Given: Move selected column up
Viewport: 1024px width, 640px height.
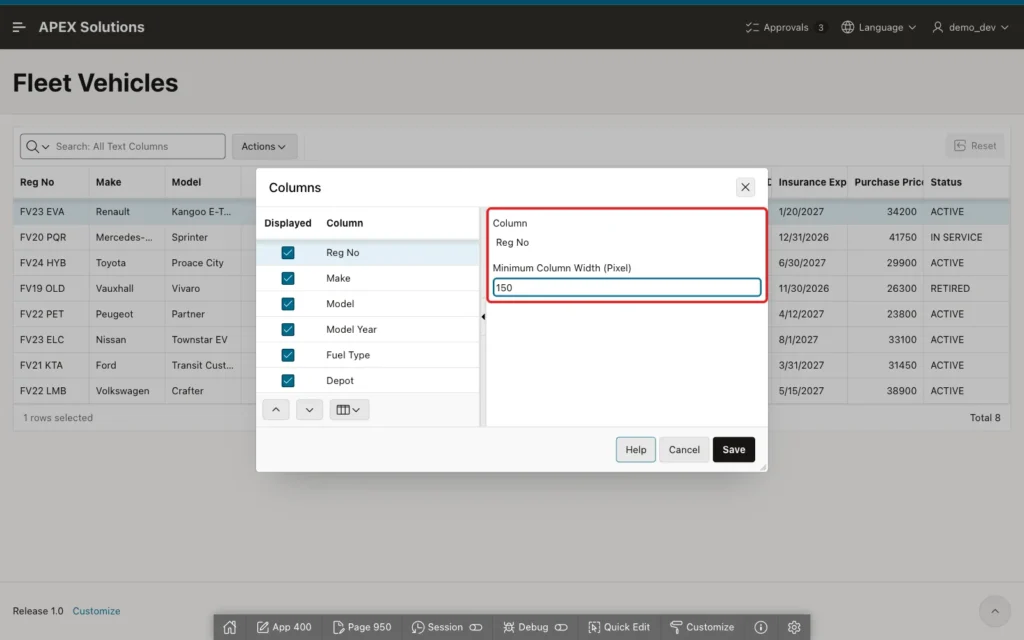Looking at the screenshot, I should tap(276, 409).
